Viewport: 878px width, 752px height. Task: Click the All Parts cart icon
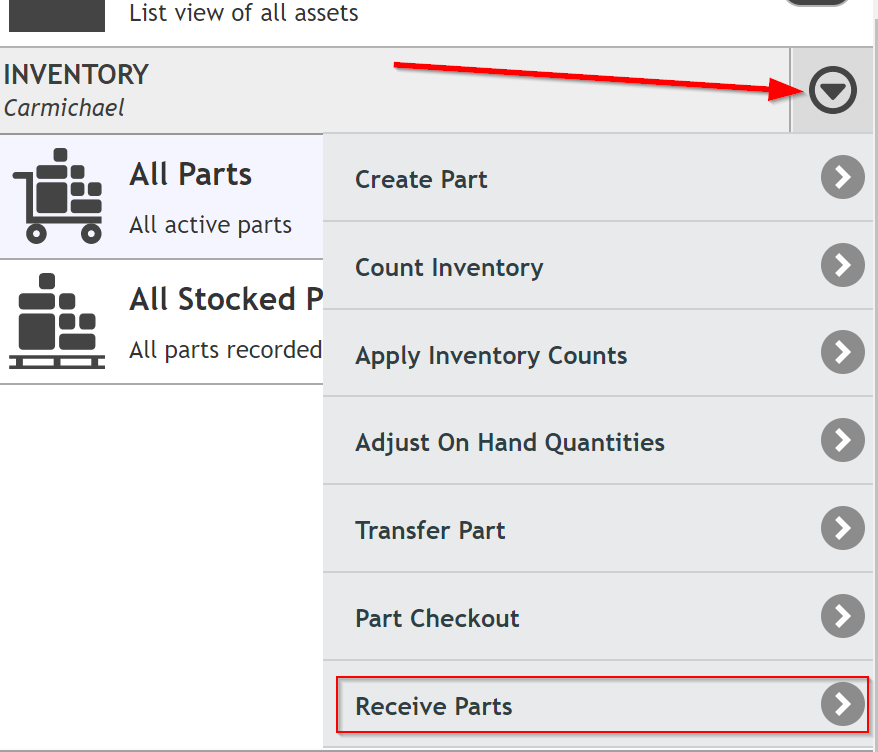point(58,195)
